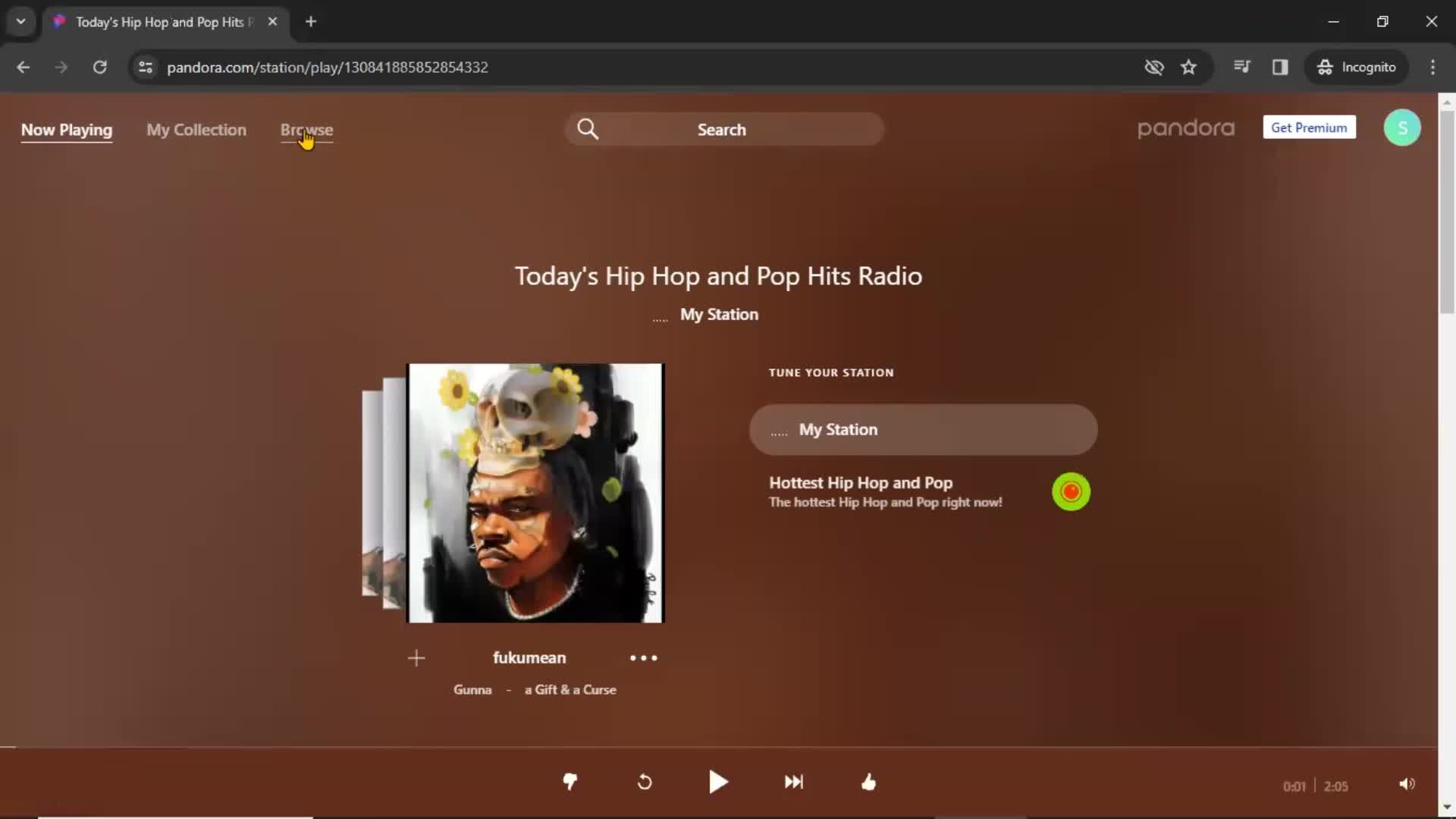Click the search magnifier icon
Viewport: 1456px width, 819px height.
pos(588,129)
